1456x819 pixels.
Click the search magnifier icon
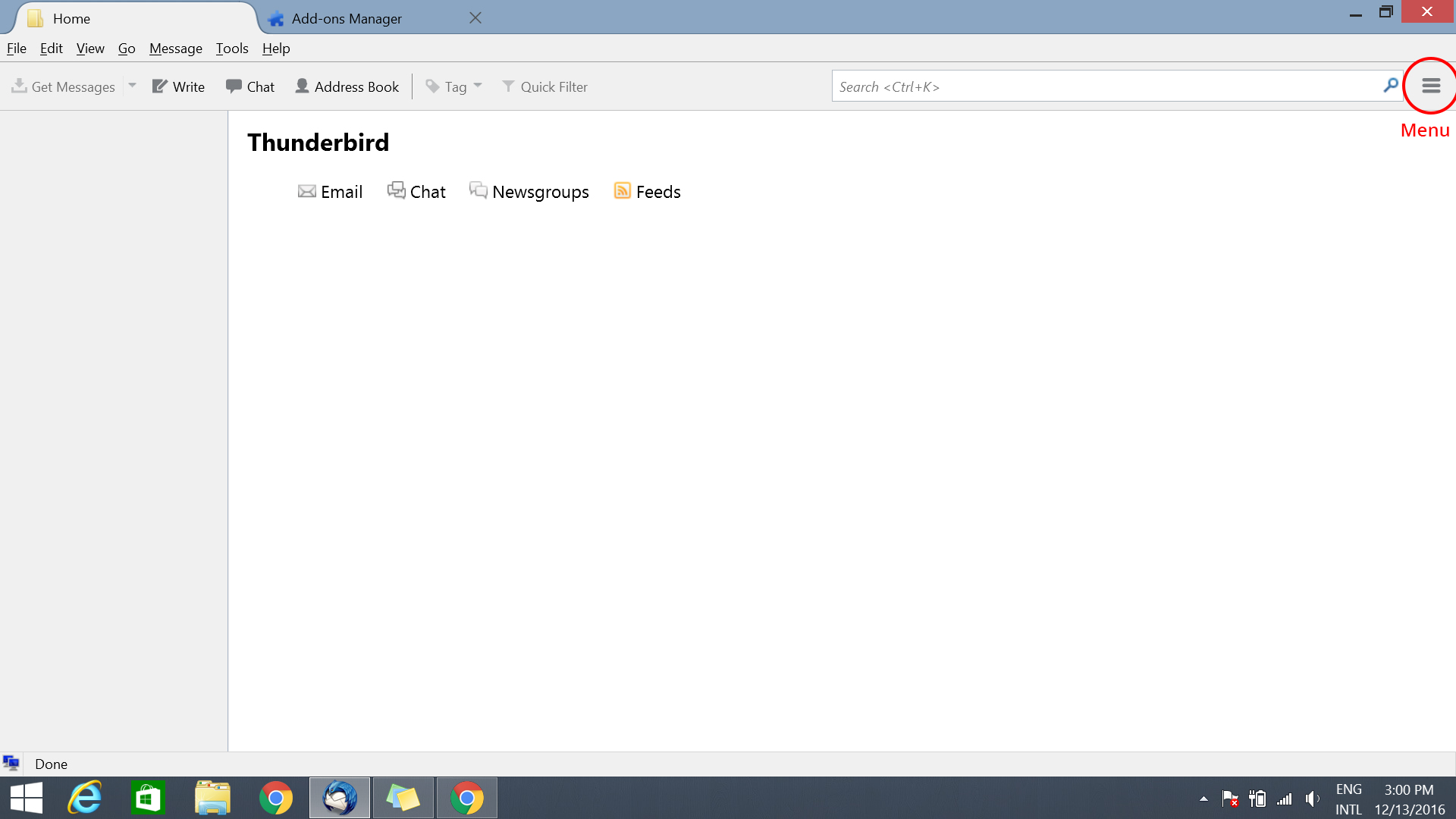[1391, 86]
